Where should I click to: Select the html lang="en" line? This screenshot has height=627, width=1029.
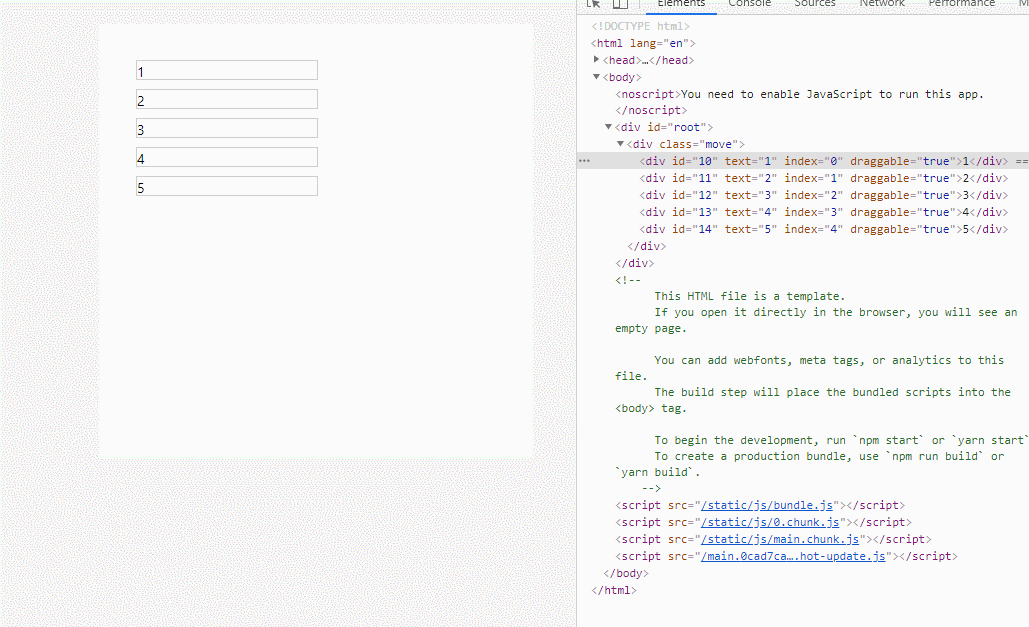pyautogui.click(x=643, y=43)
